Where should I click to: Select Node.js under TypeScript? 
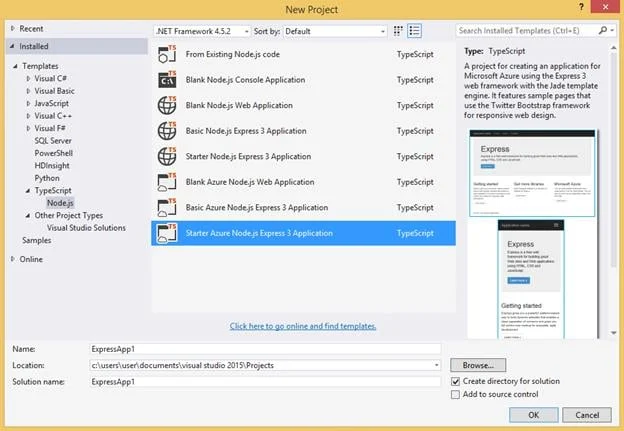60,203
